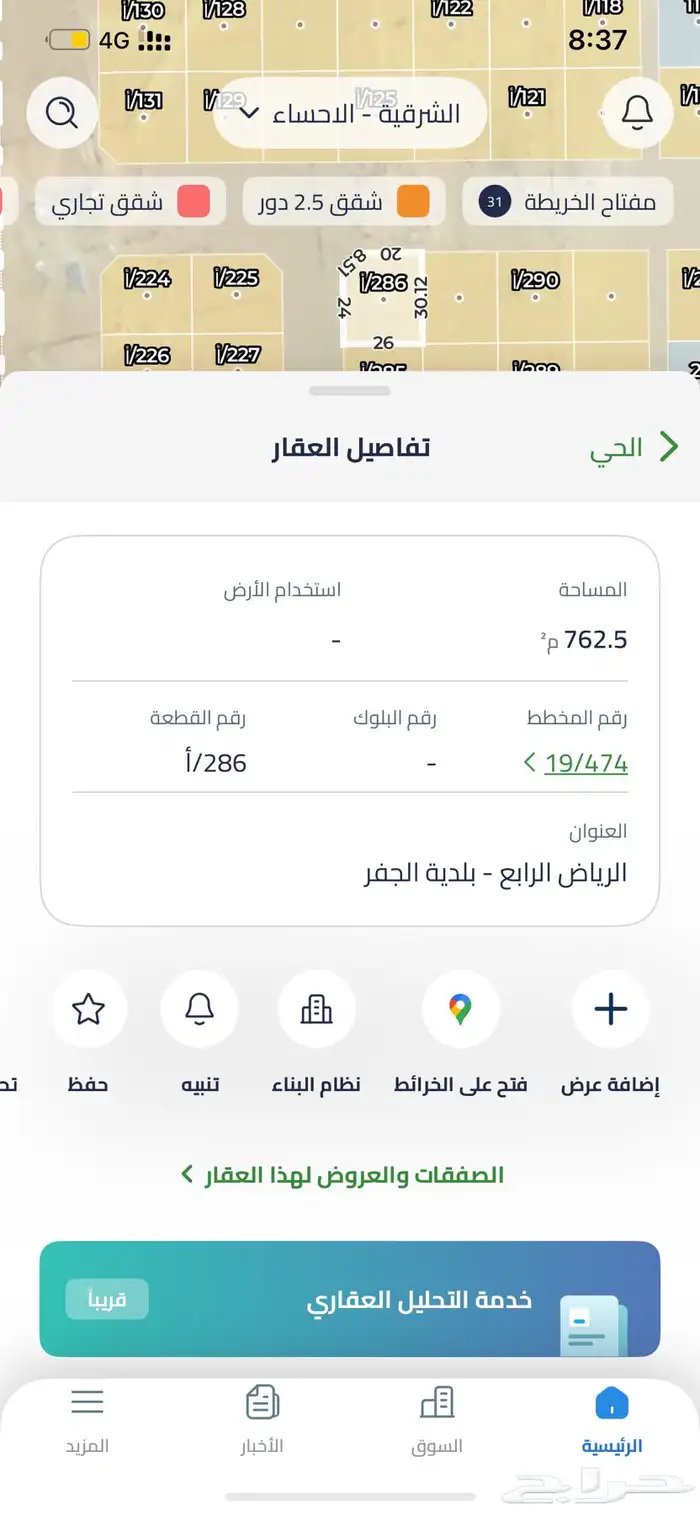Open map legend chip with 31 badge
The height and width of the screenshot is (1514, 700).
(567, 202)
